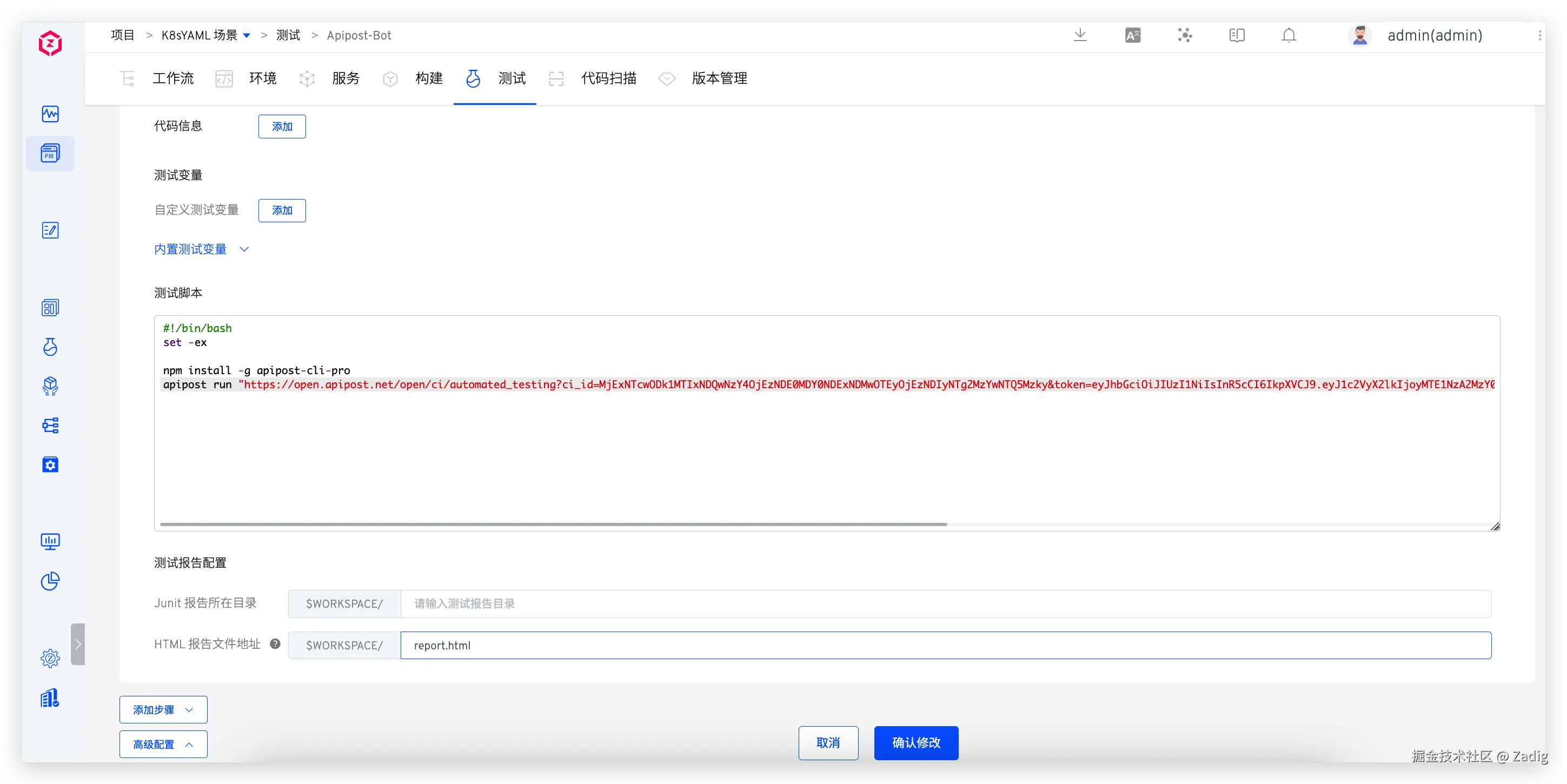1567x784 pixels.
Task: Open the 添加步骤 dropdown
Action: click(x=163, y=709)
